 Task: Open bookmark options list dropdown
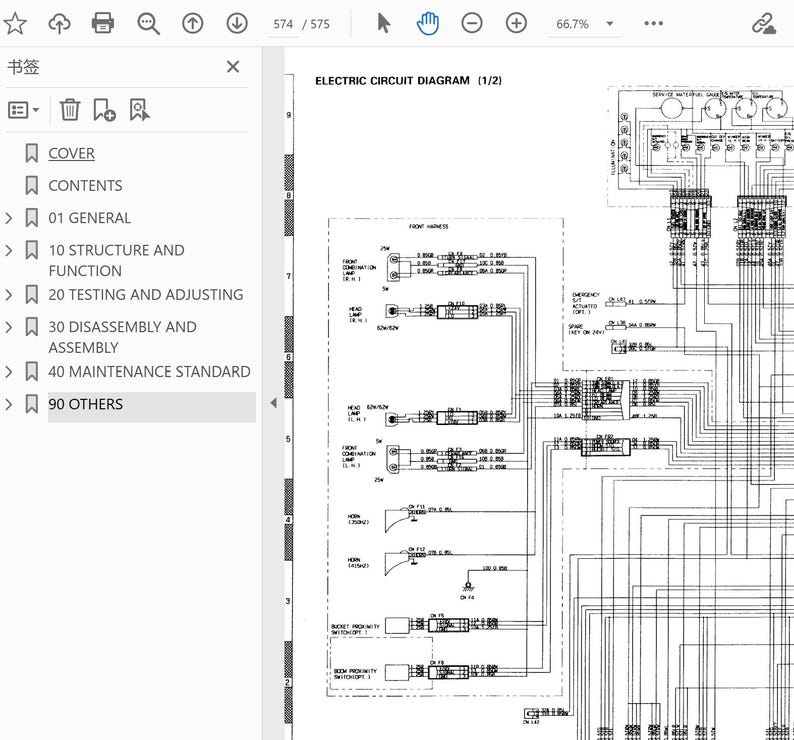click(23, 110)
